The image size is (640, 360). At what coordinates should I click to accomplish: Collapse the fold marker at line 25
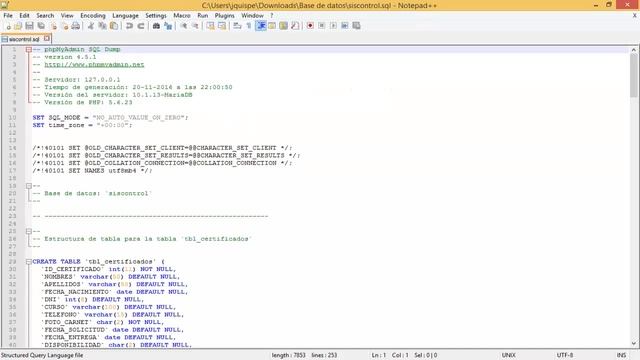coord(29,231)
